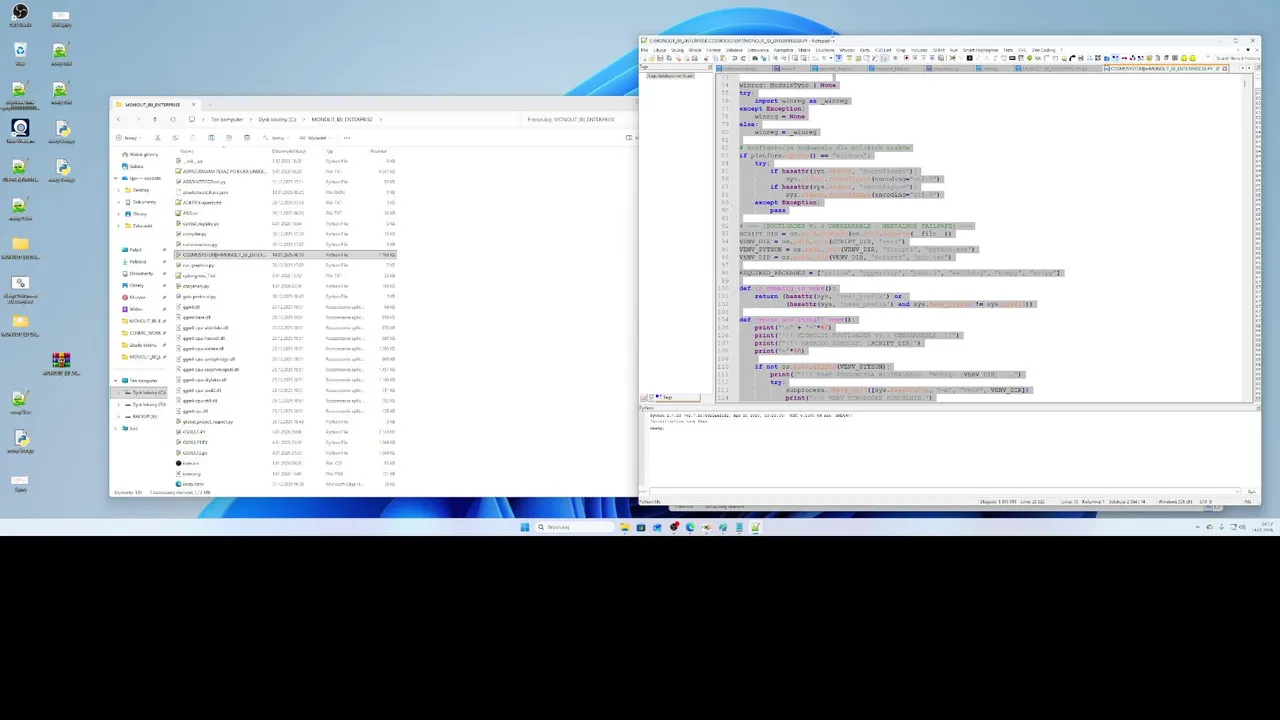Image resolution: width=1280 pixels, height=720 pixels.
Task: Expand the Desktop folder in the sidebar
Action: click(120, 190)
